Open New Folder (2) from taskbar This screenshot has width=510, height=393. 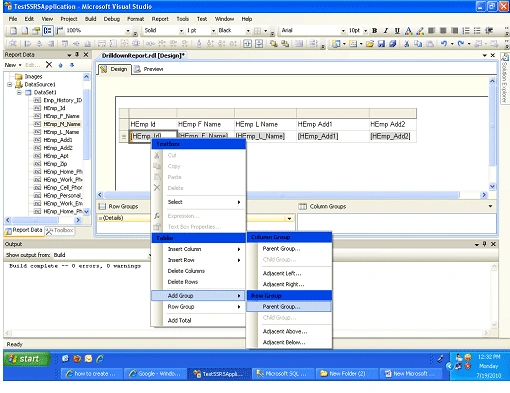347,374
